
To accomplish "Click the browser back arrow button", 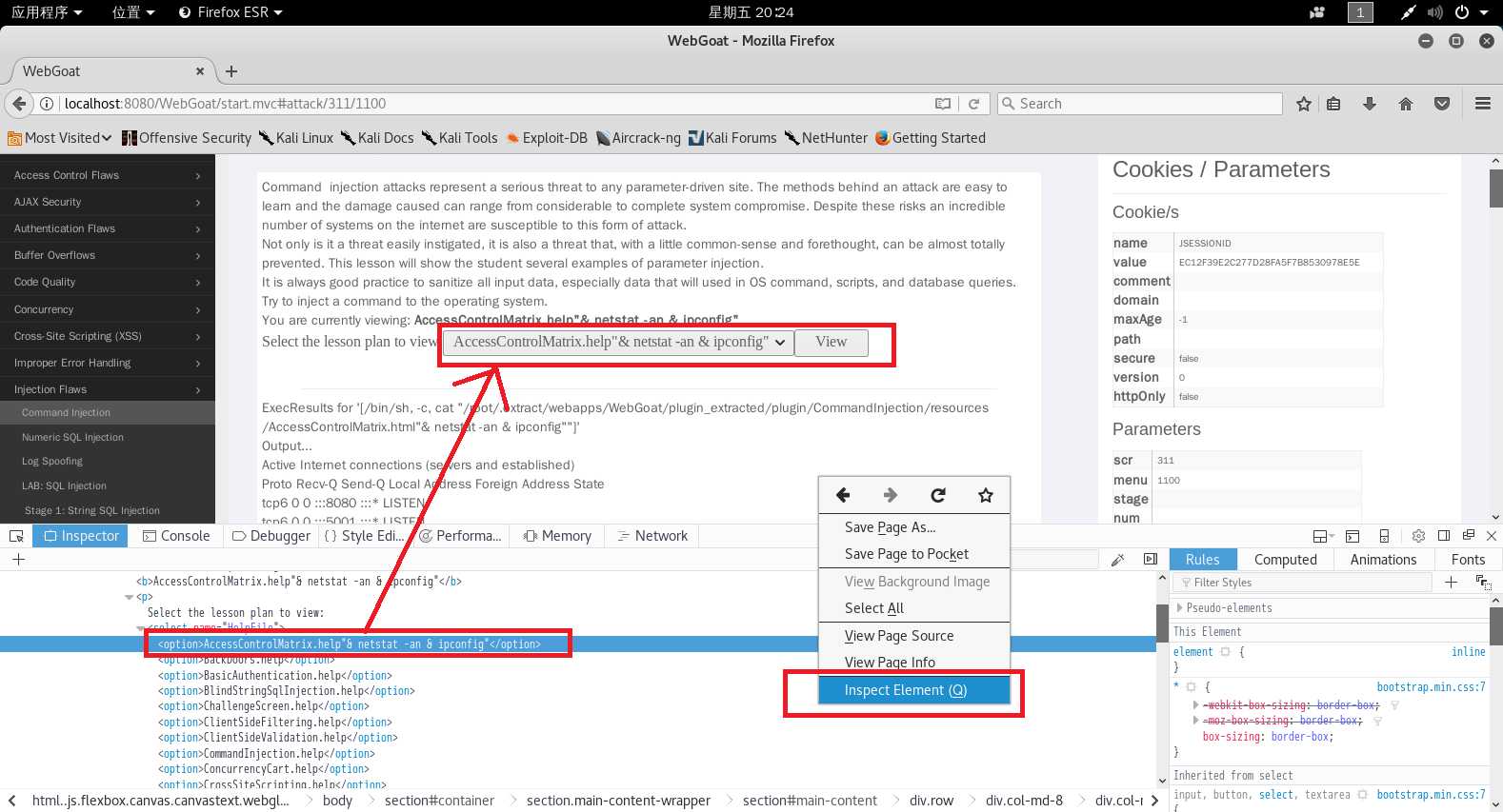I will click(x=19, y=104).
